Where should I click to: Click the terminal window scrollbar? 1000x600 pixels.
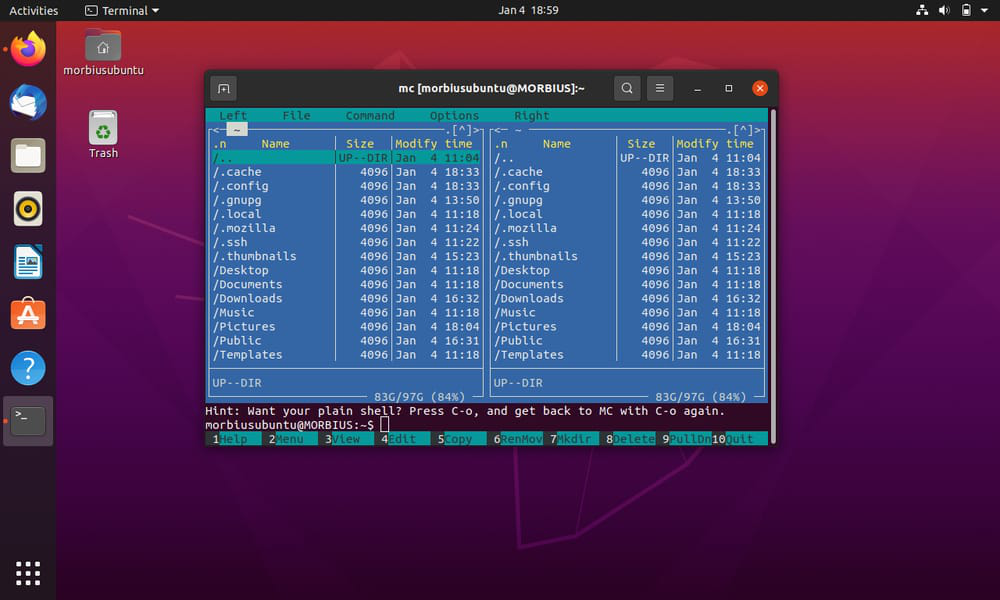click(x=773, y=276)
